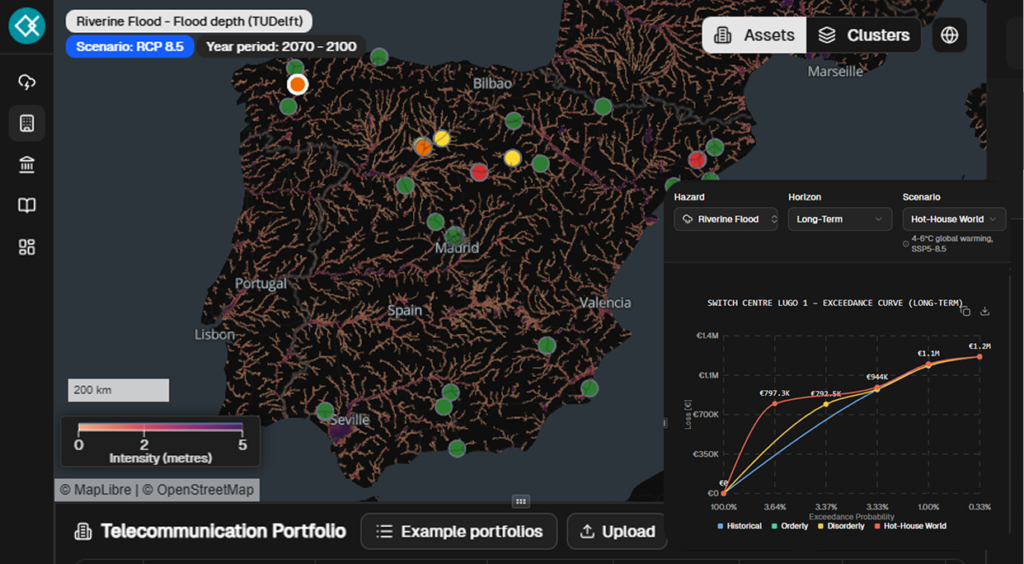Click the 3.64% exceedance probability axis label
Viewport: 1024px width, 564px height.
pyautogui.click(x=775, y=507)
